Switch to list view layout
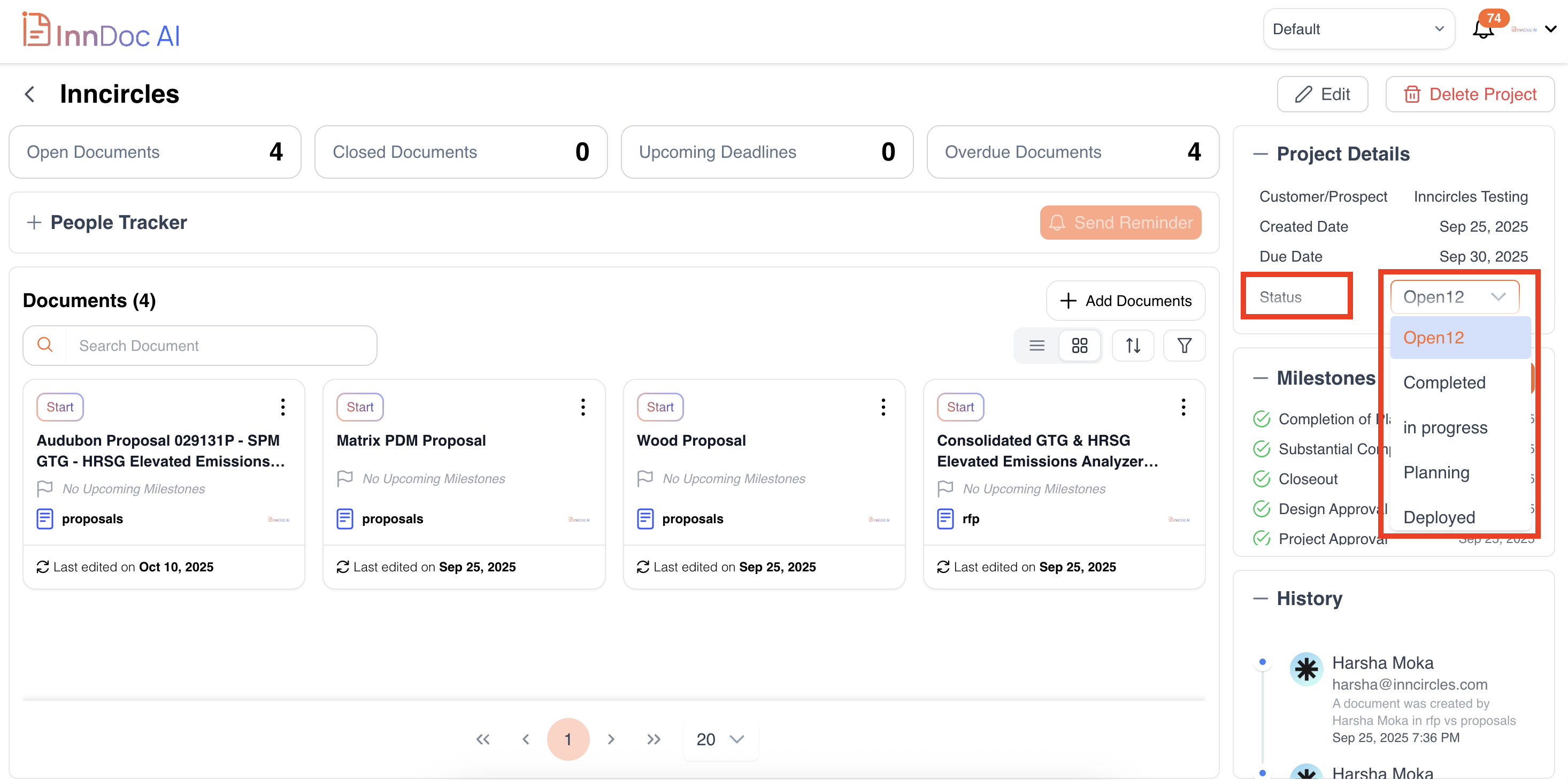1568x780 pixels. (x=1036, y=346)
